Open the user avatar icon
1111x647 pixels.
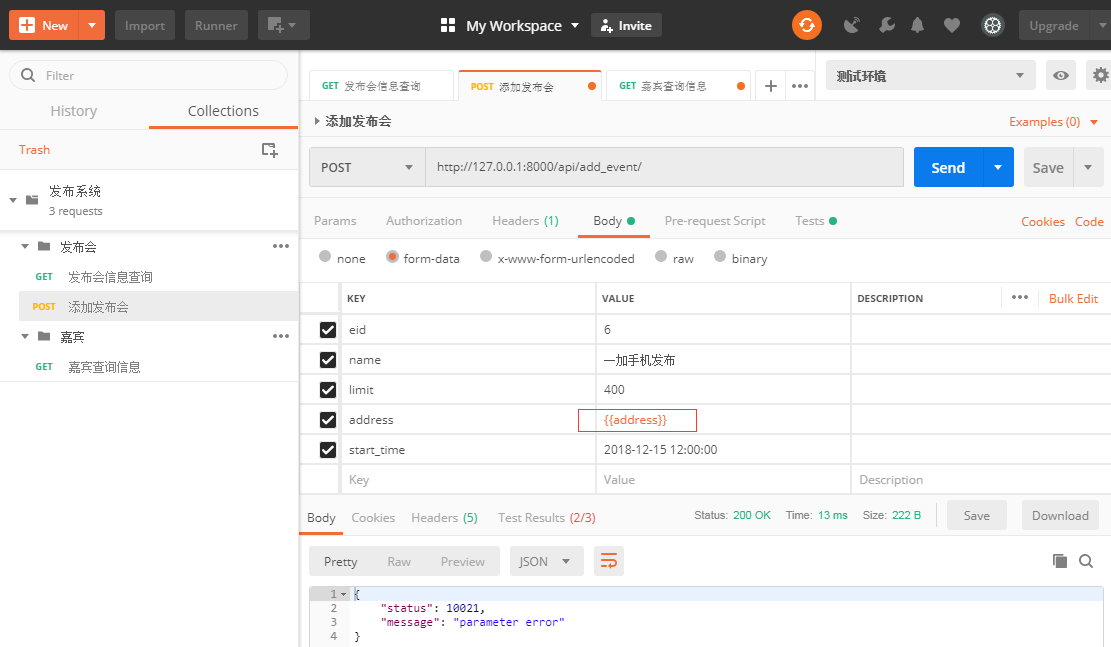point(993,26)
